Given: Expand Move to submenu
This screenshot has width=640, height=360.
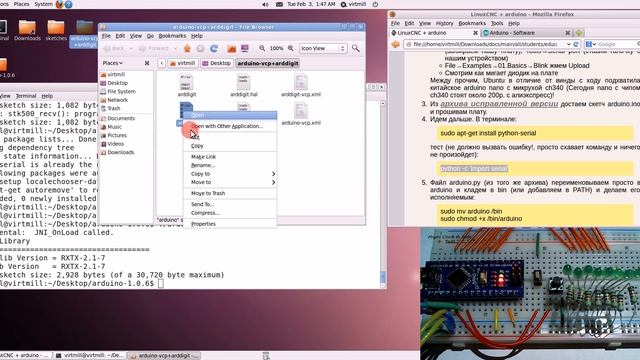Looking at the screenshot, I should 230,182.
